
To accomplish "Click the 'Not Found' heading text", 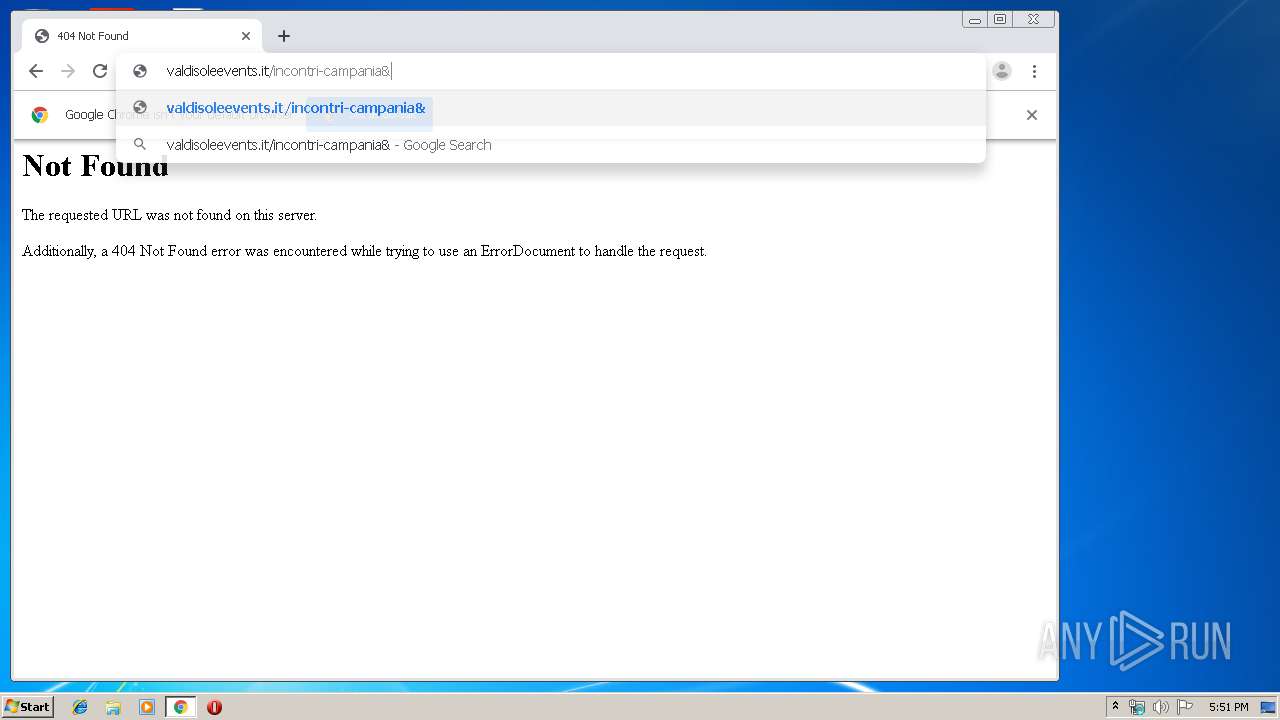I will pyautogui.click(x=95, y=165).
